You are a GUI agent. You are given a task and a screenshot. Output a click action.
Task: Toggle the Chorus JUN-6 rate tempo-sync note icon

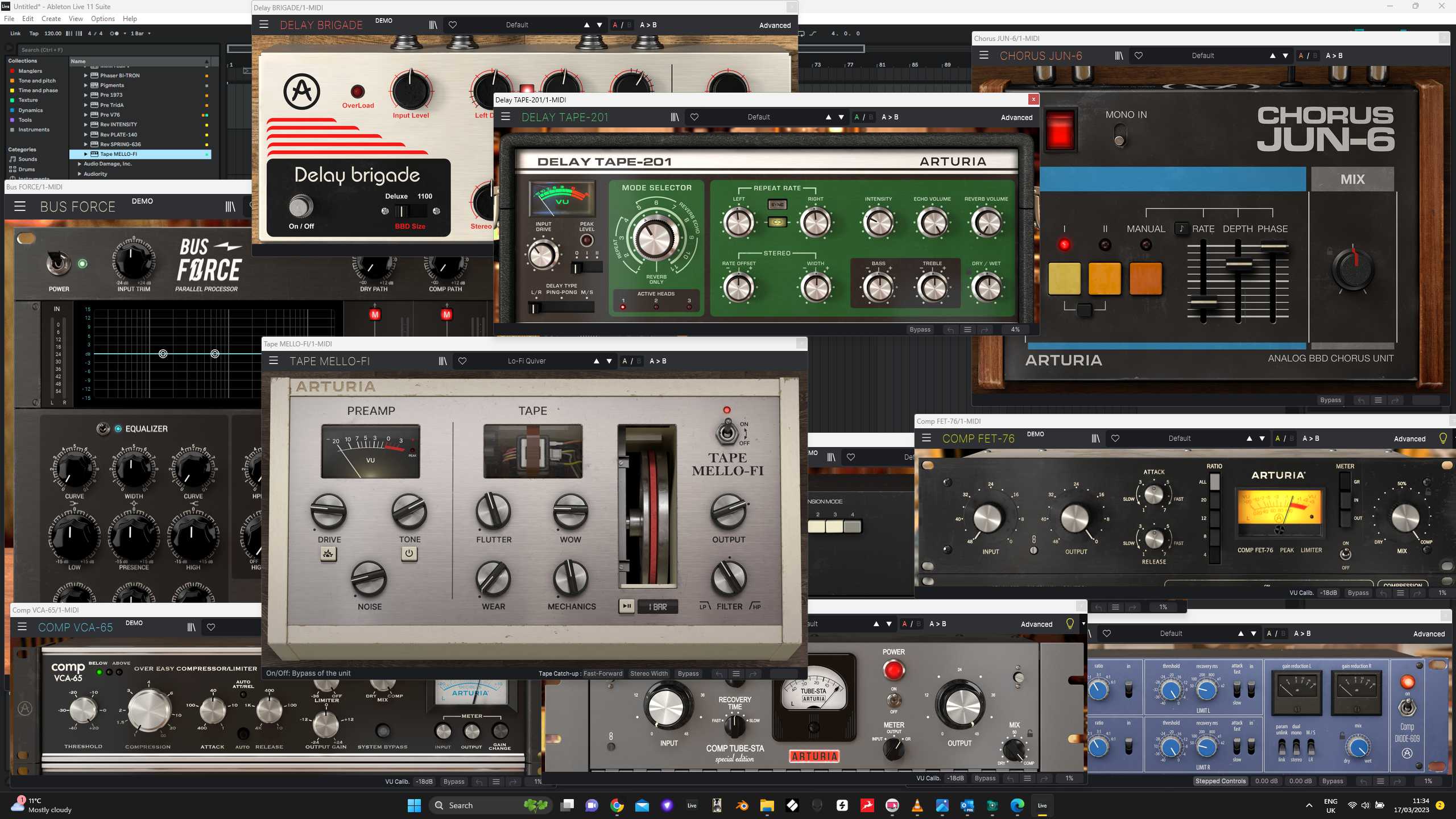(x=1181, y=228)
